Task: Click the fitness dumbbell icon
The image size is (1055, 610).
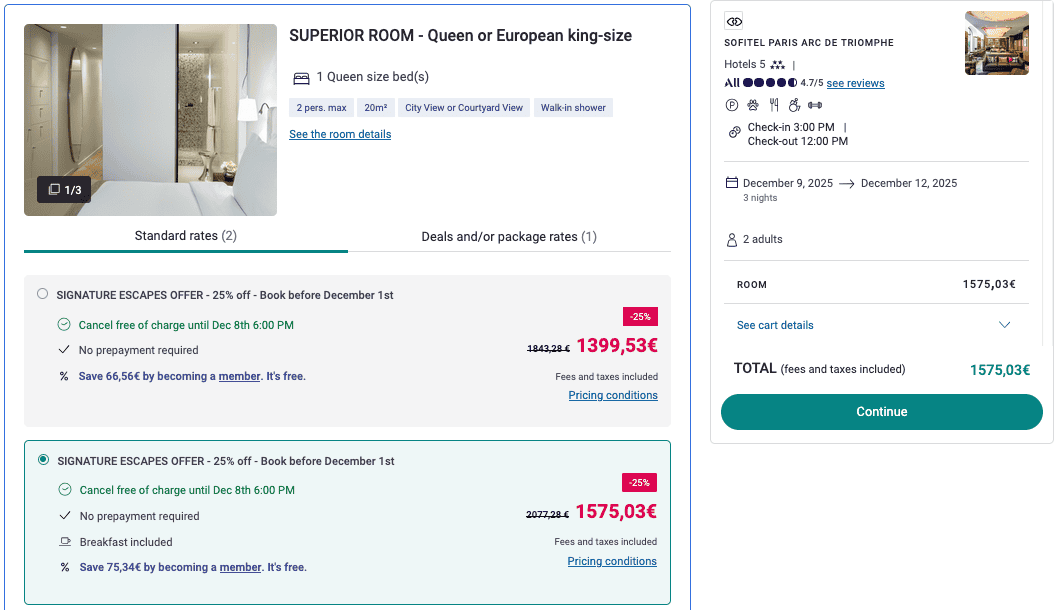Action: coord(815,104)
